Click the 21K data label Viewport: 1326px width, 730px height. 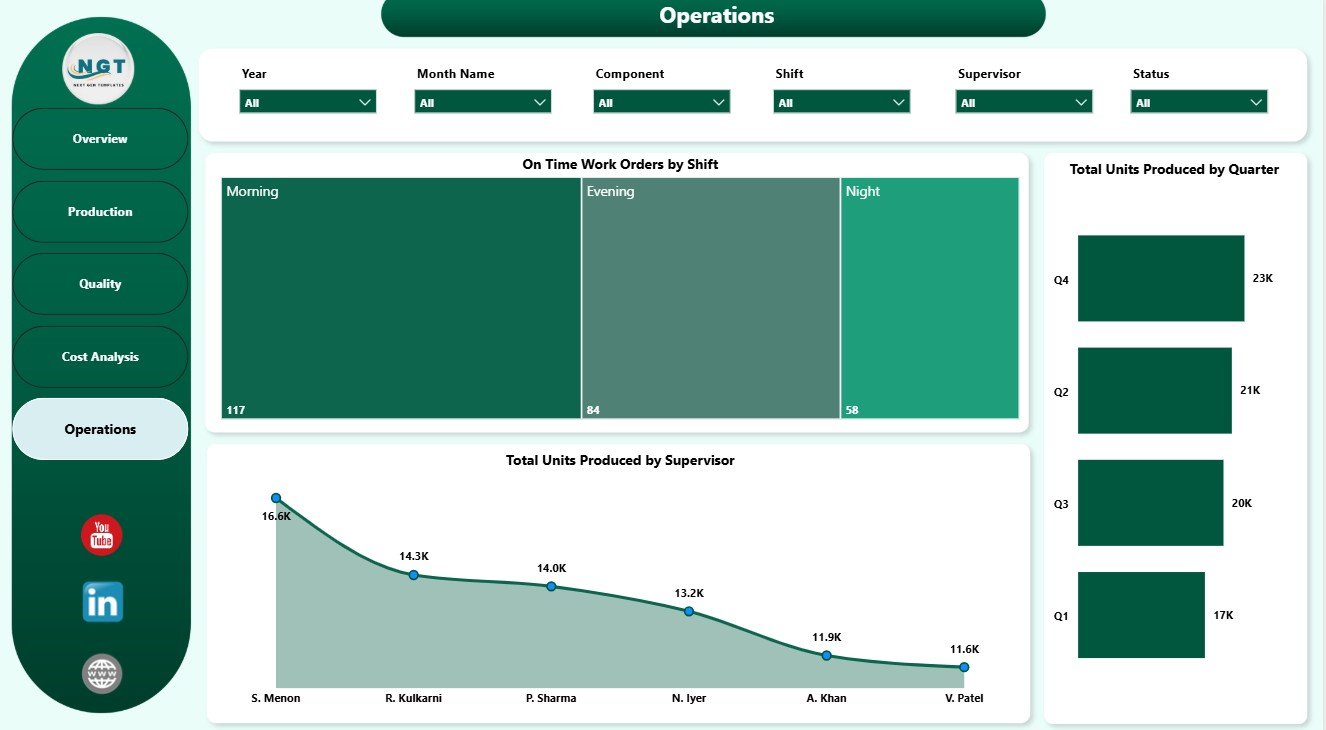point(1250,390)
